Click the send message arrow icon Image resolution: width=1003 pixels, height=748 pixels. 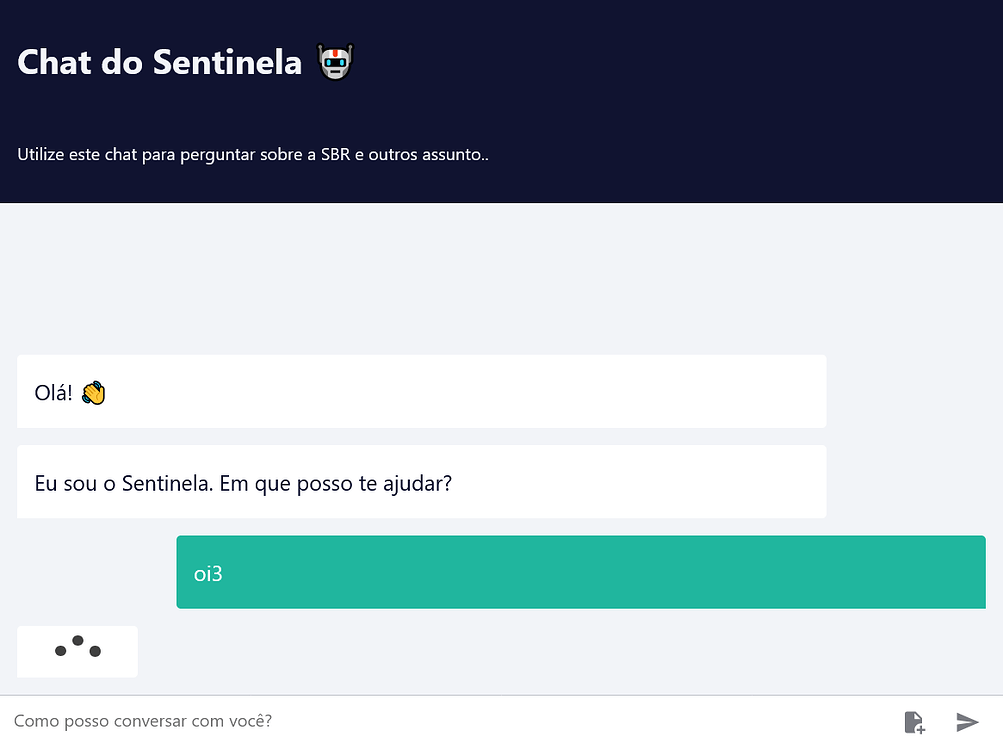(967, 721)
